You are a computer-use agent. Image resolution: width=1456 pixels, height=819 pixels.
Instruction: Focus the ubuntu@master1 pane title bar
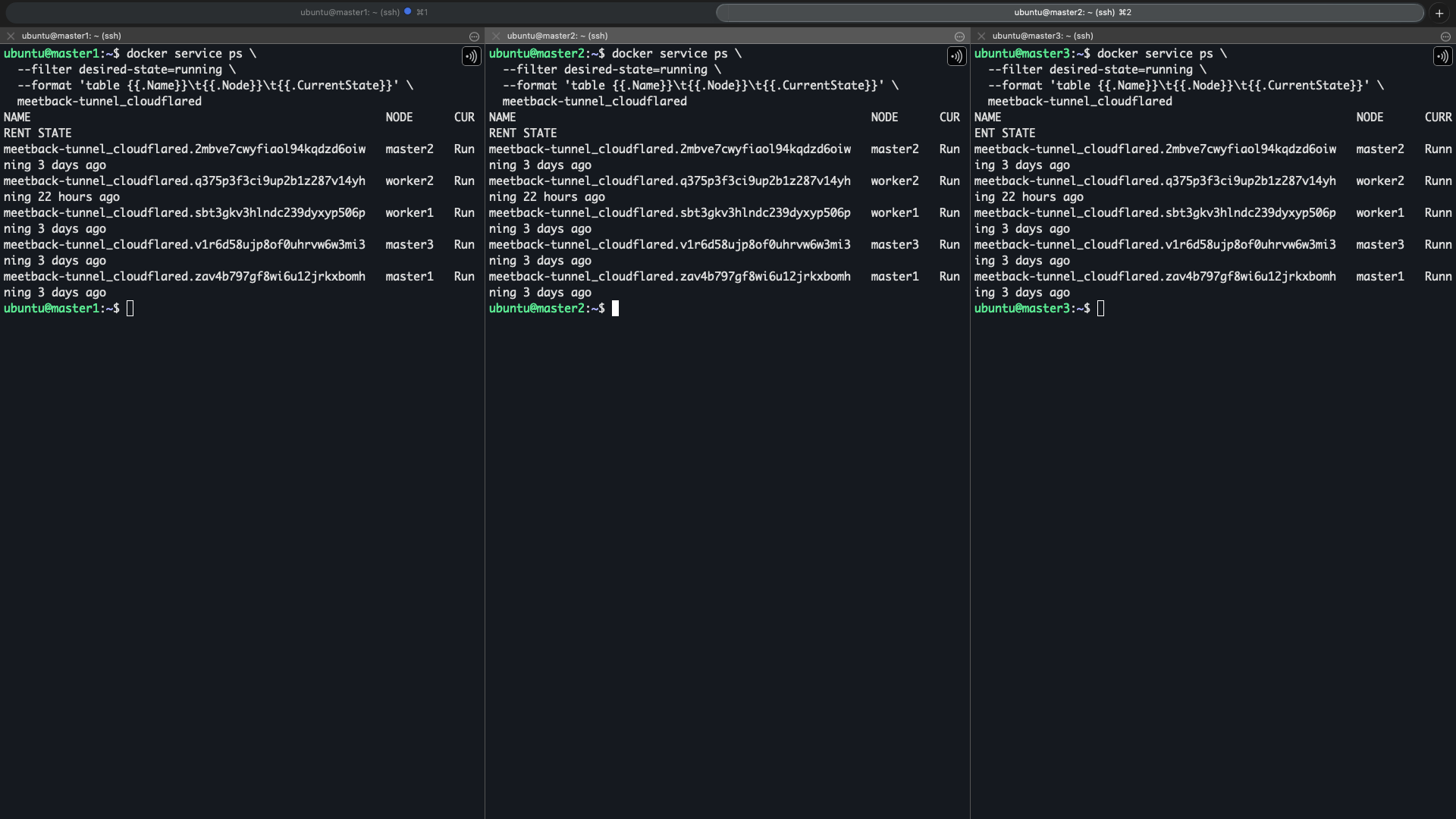point(242,36)
